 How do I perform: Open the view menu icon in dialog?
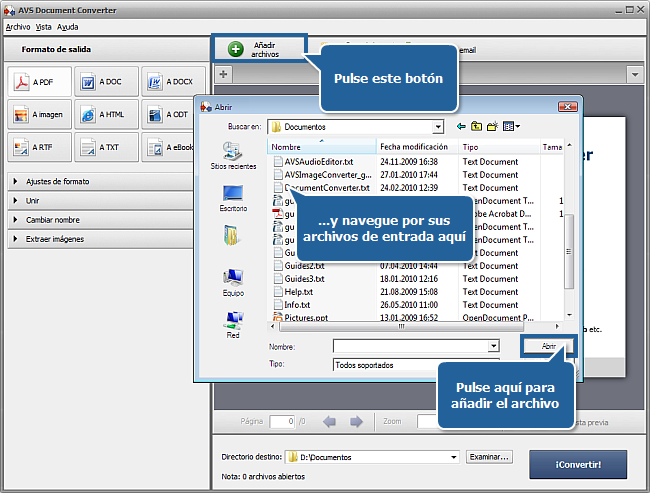click(511, 126)
